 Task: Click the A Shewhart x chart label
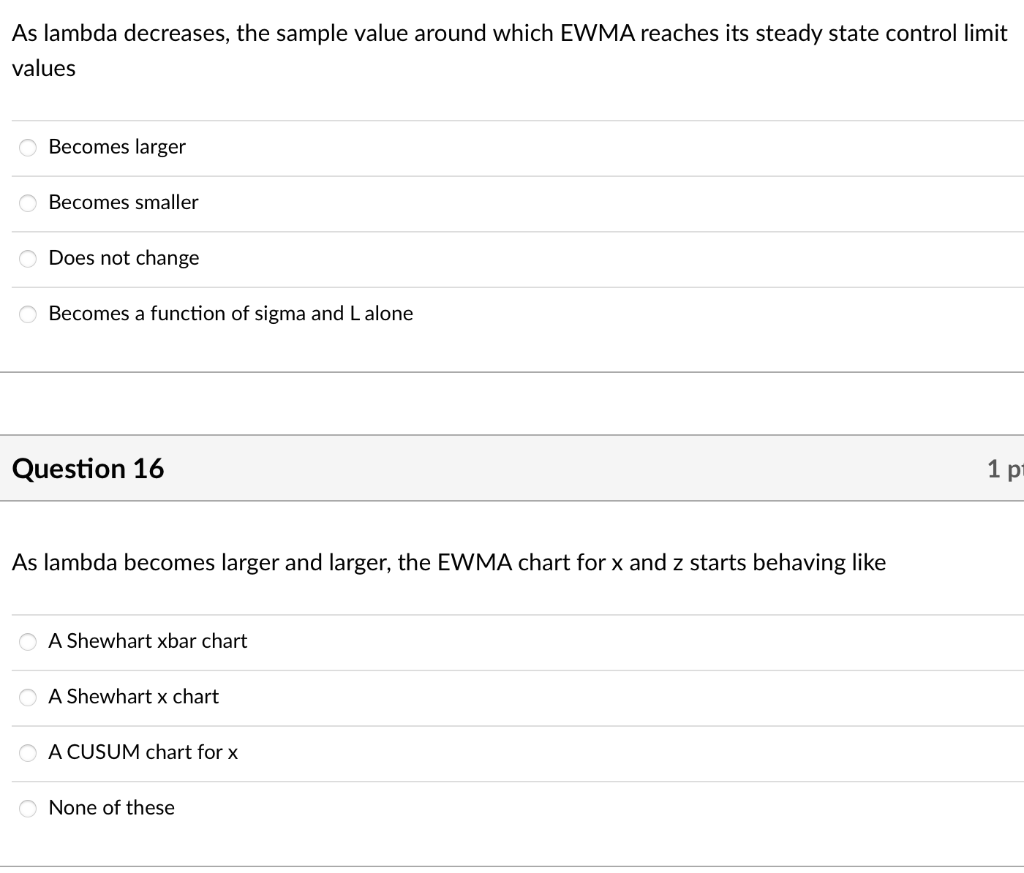coord(133,697)
